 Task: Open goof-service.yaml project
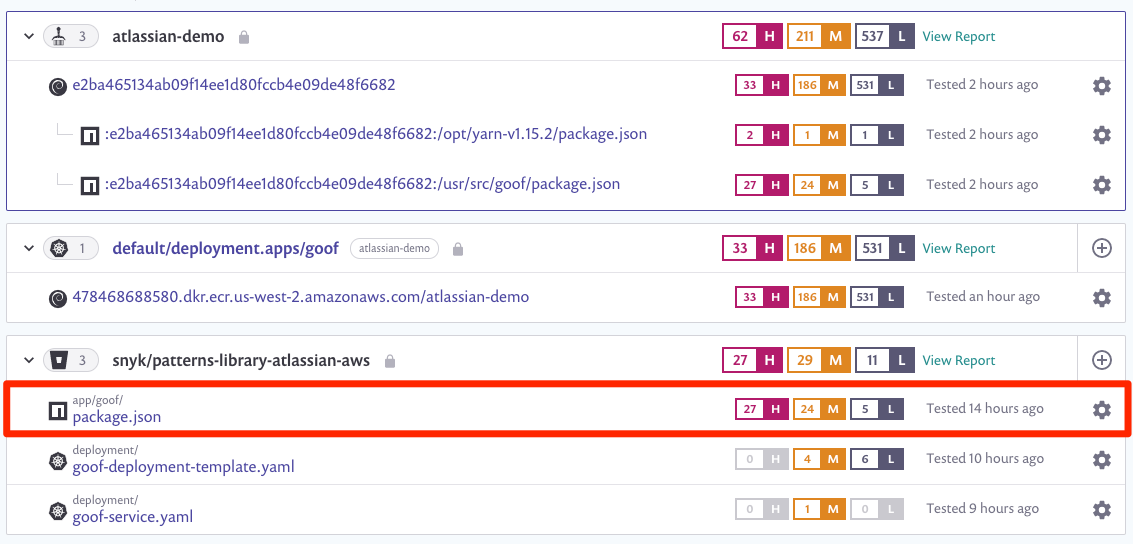coord(133,517)
